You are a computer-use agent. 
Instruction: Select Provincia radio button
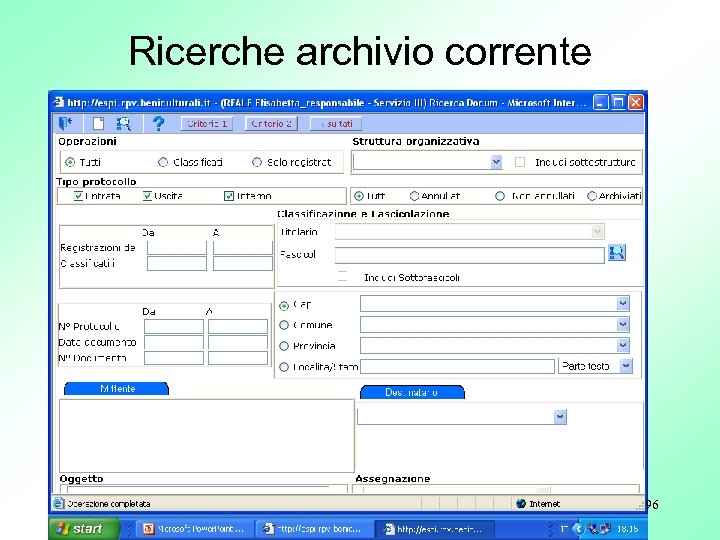[x=284, y=346]
